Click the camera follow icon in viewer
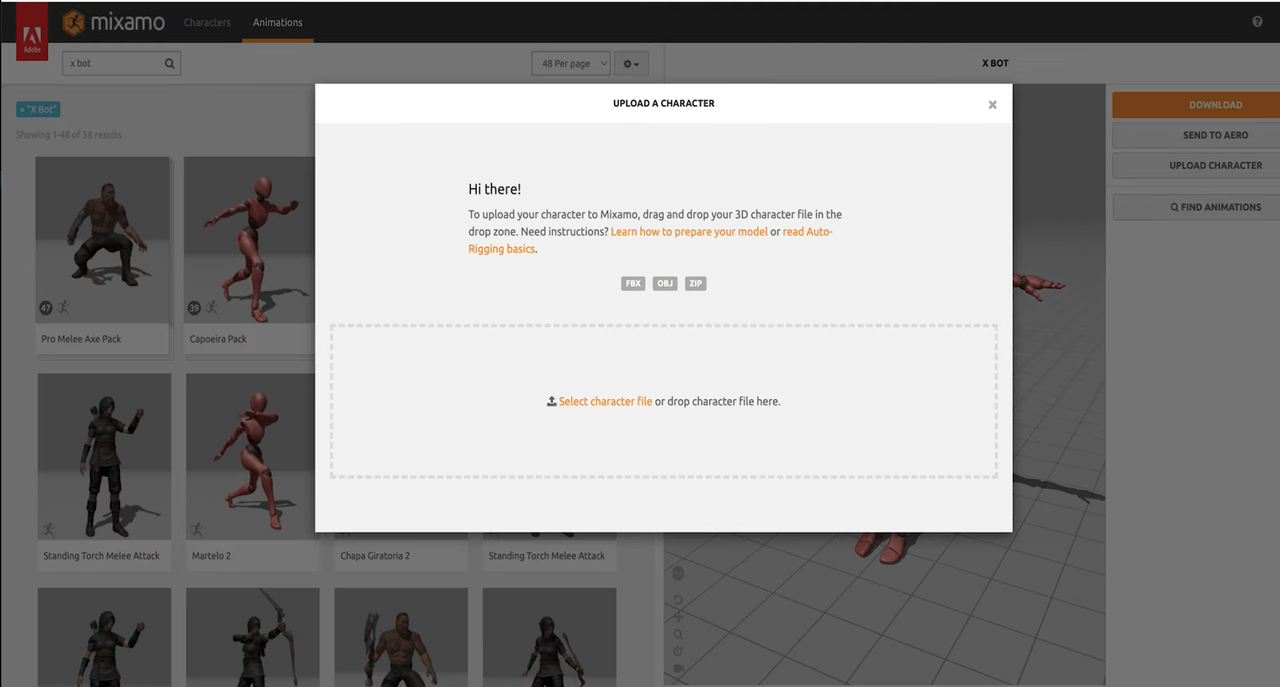1280x687 pixels. click(678, 668)
